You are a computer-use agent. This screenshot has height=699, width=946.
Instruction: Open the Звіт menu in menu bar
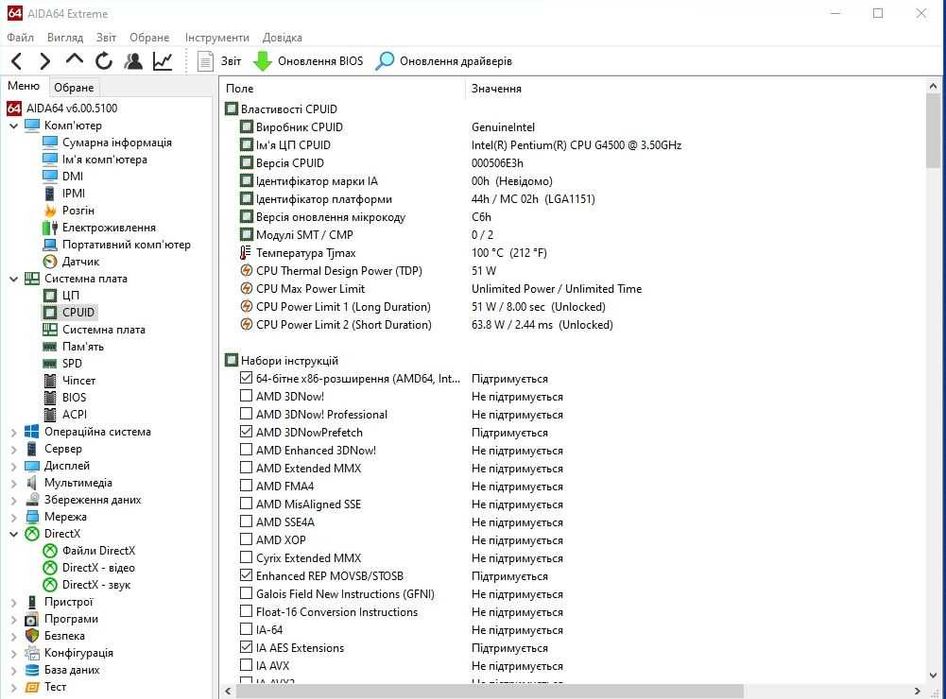tap(106, 37)
